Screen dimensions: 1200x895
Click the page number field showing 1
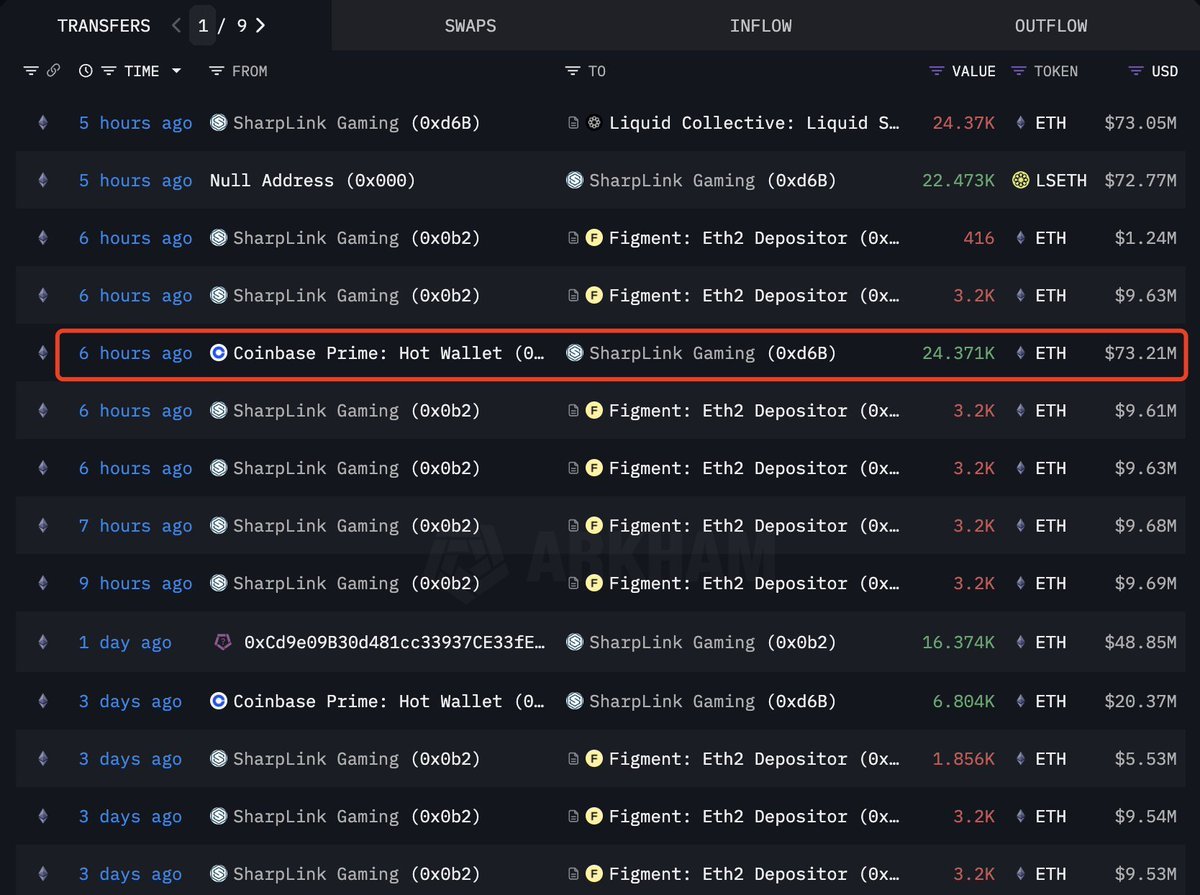coord(203,26)
